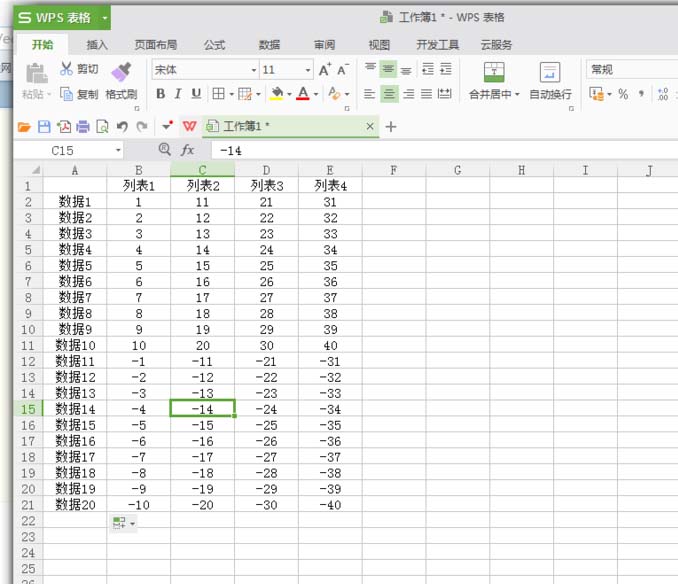Click the red font color A
Screen dimensions: 678x584
click(303, 93)
